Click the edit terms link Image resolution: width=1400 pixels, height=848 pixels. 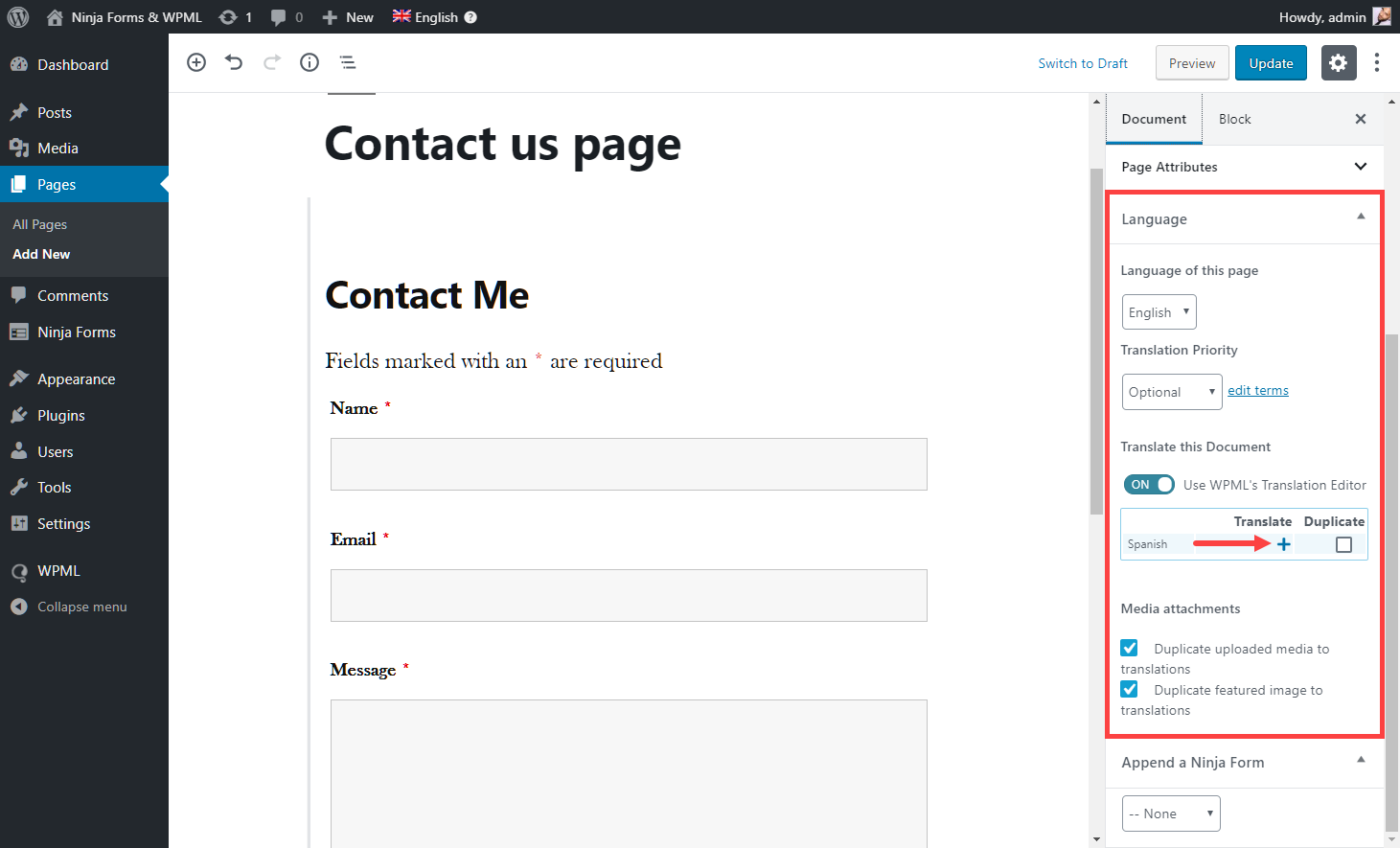(x=1258, y=391)
